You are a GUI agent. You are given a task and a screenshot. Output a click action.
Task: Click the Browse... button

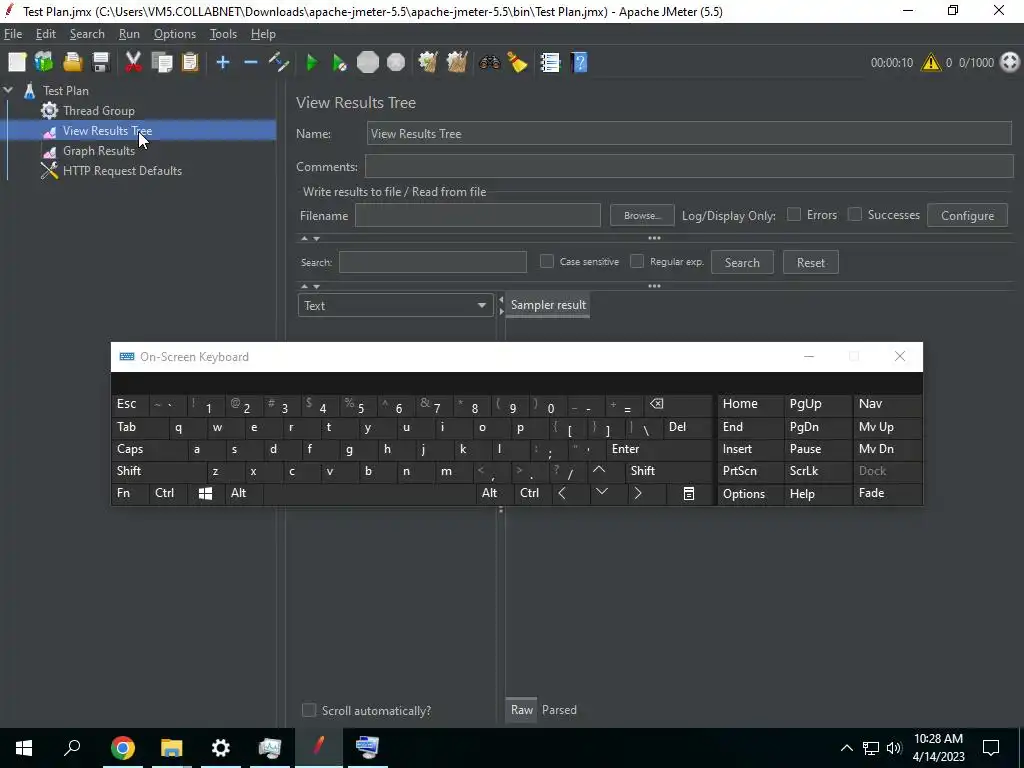[x=642, y=216]
